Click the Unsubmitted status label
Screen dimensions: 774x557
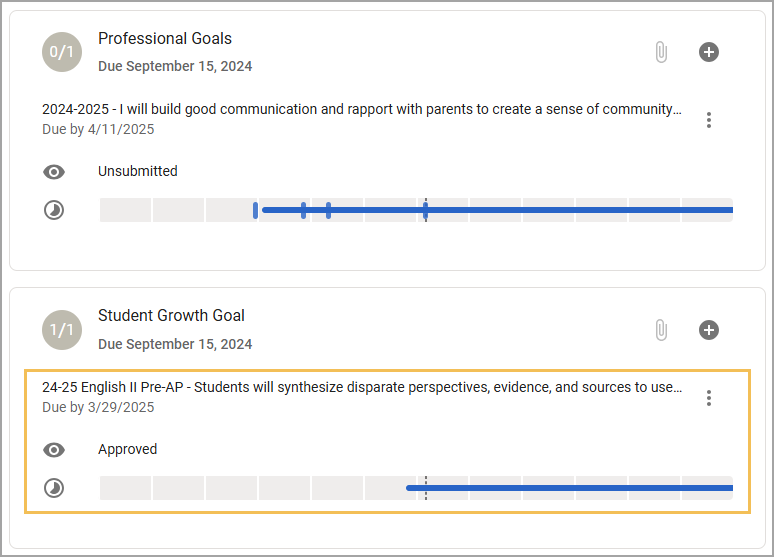[x=138, y=171]
